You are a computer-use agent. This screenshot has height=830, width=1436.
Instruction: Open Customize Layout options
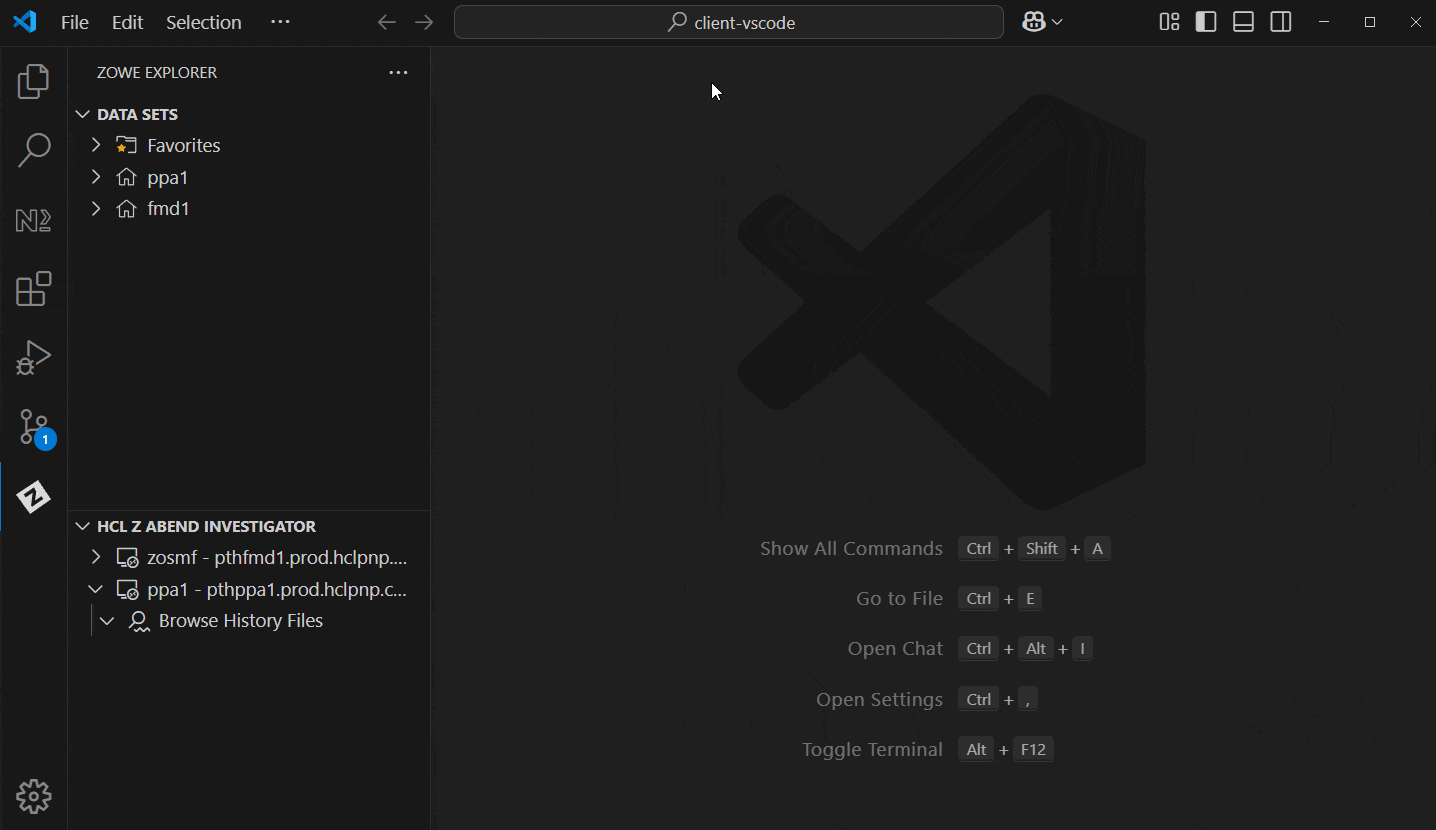tap(1169, 22)
